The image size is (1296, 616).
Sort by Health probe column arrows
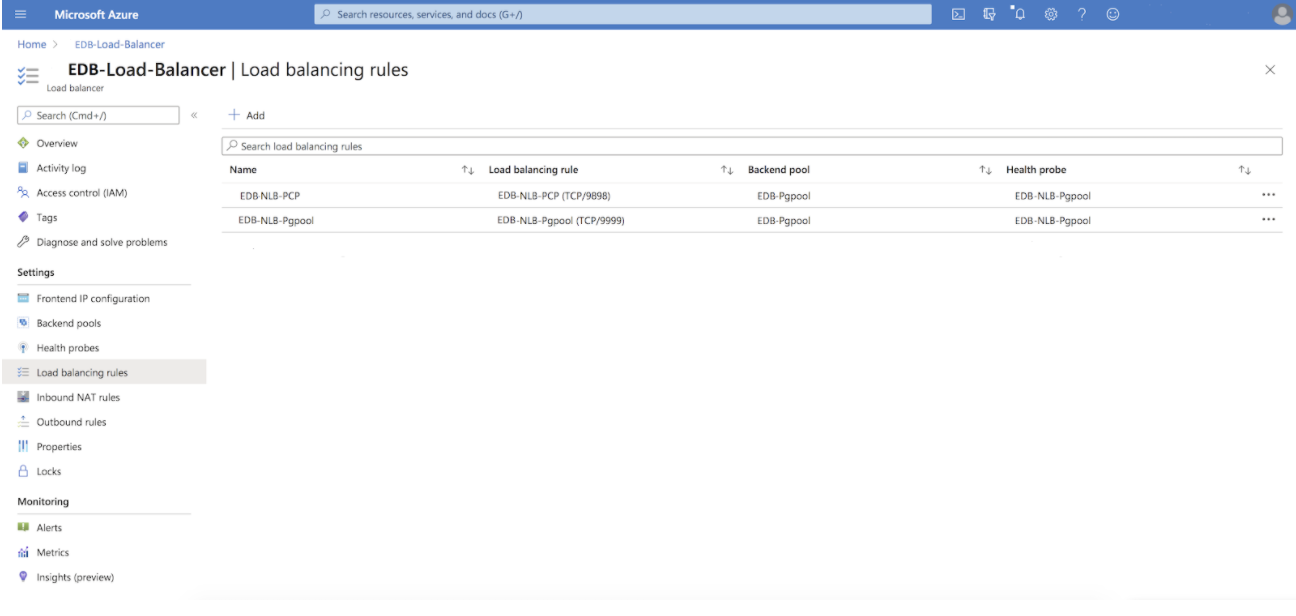point(1245,170)
